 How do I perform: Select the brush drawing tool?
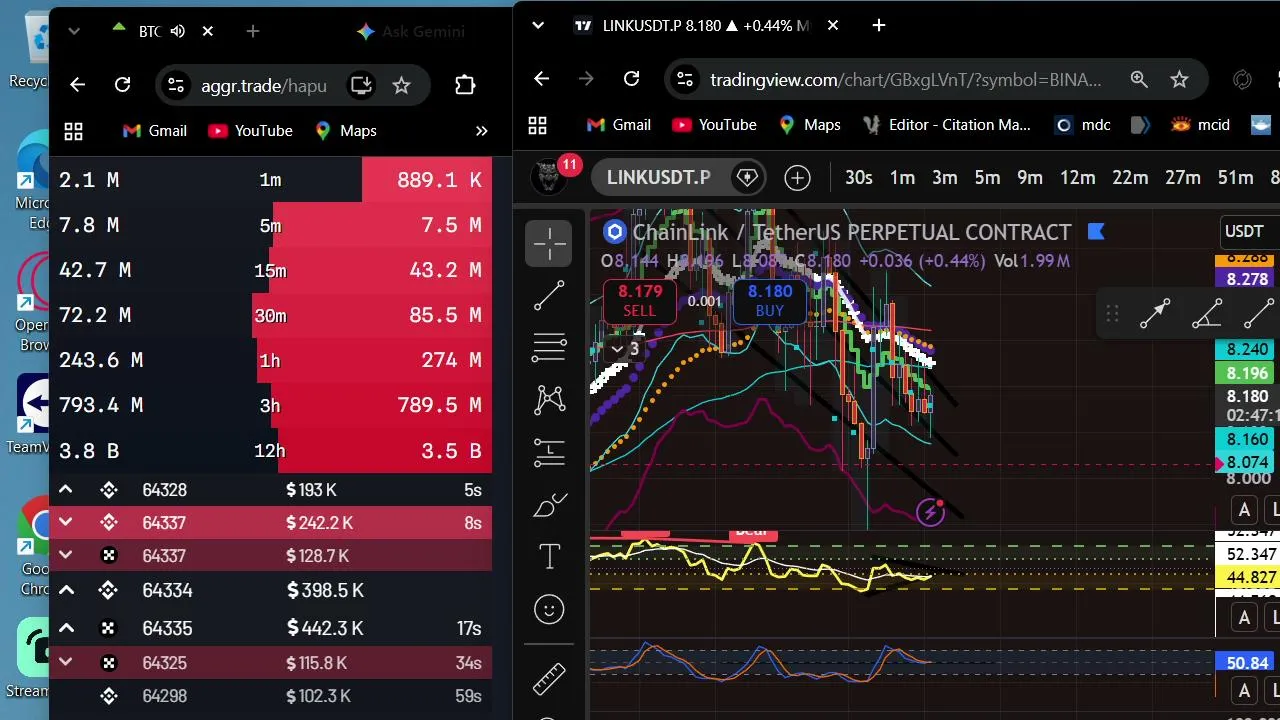point(550,505)
